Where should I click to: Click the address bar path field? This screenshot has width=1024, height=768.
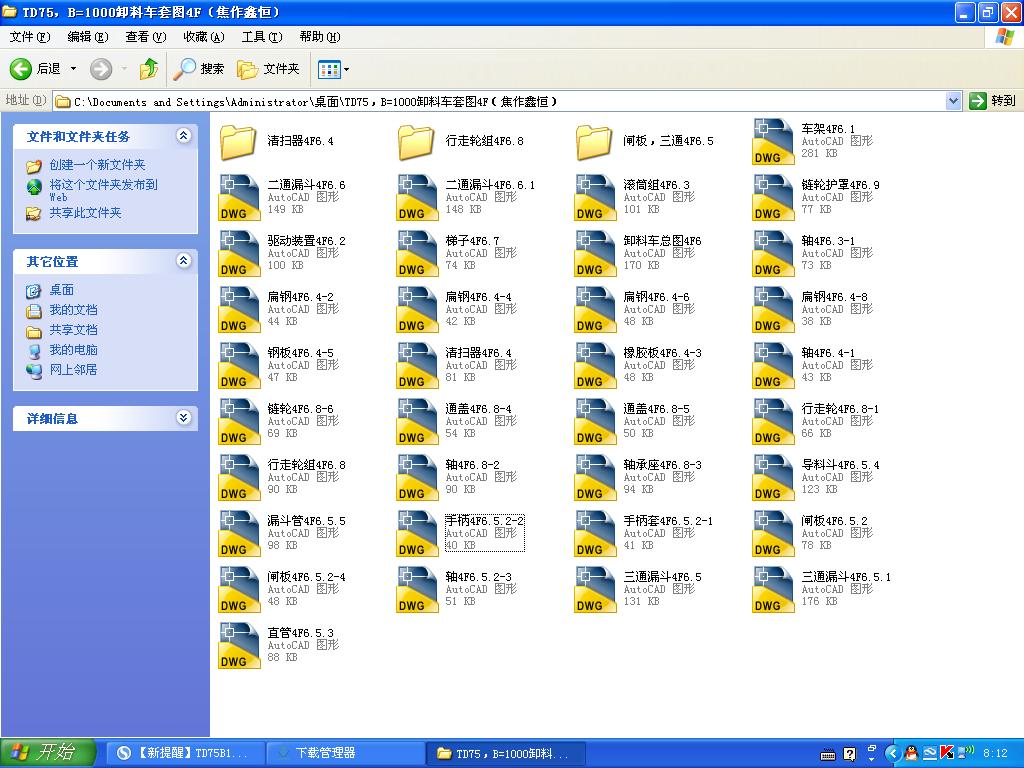(x=500, y=101)
